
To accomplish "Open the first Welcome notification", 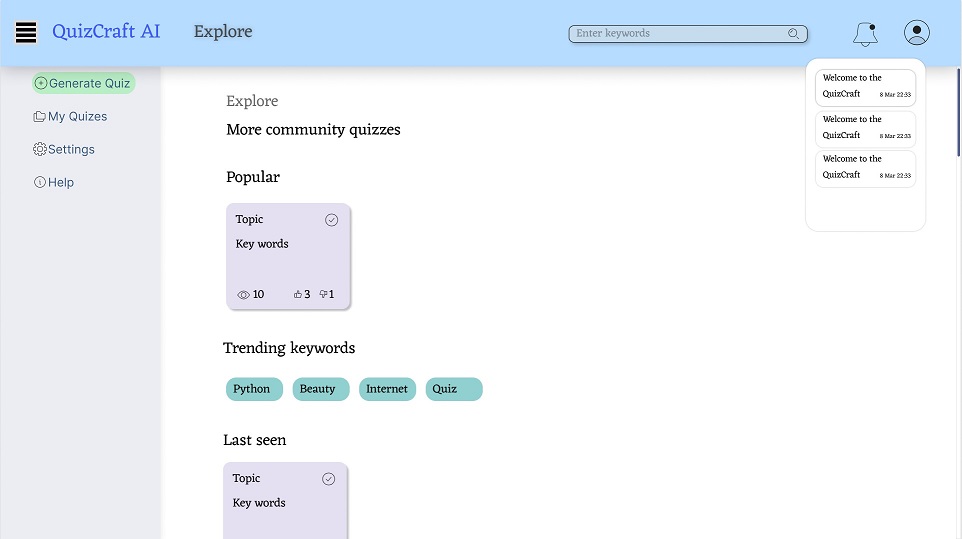I will 865,87.
